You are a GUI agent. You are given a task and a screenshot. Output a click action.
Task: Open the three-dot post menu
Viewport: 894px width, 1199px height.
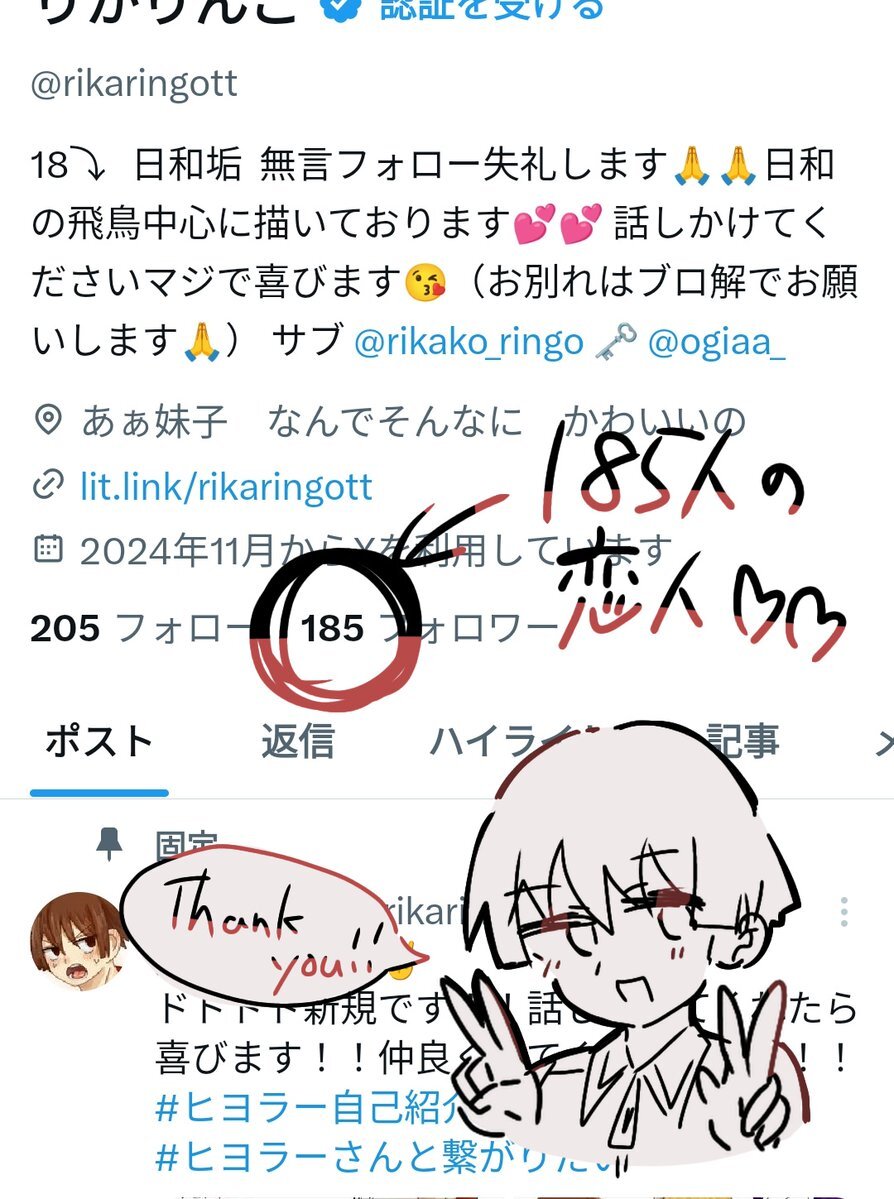coord(844,912)
